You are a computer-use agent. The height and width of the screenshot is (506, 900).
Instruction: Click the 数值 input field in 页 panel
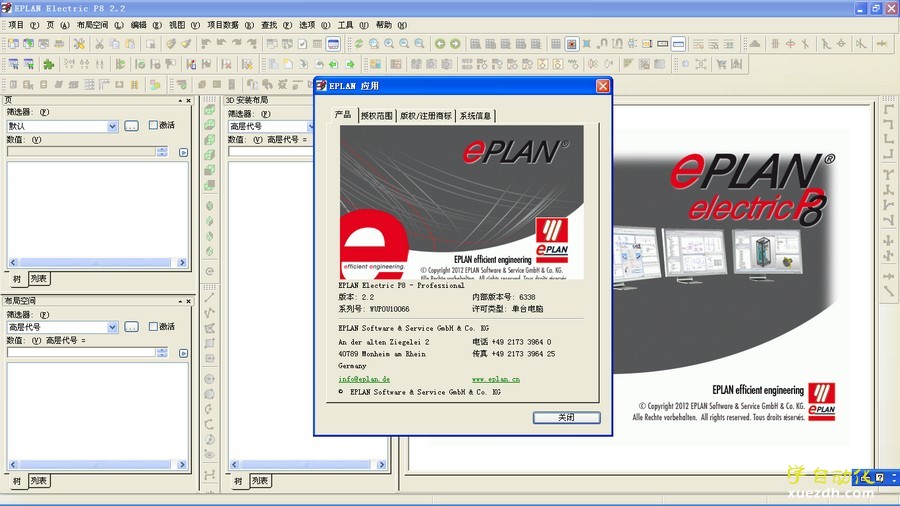click(81, 151)
